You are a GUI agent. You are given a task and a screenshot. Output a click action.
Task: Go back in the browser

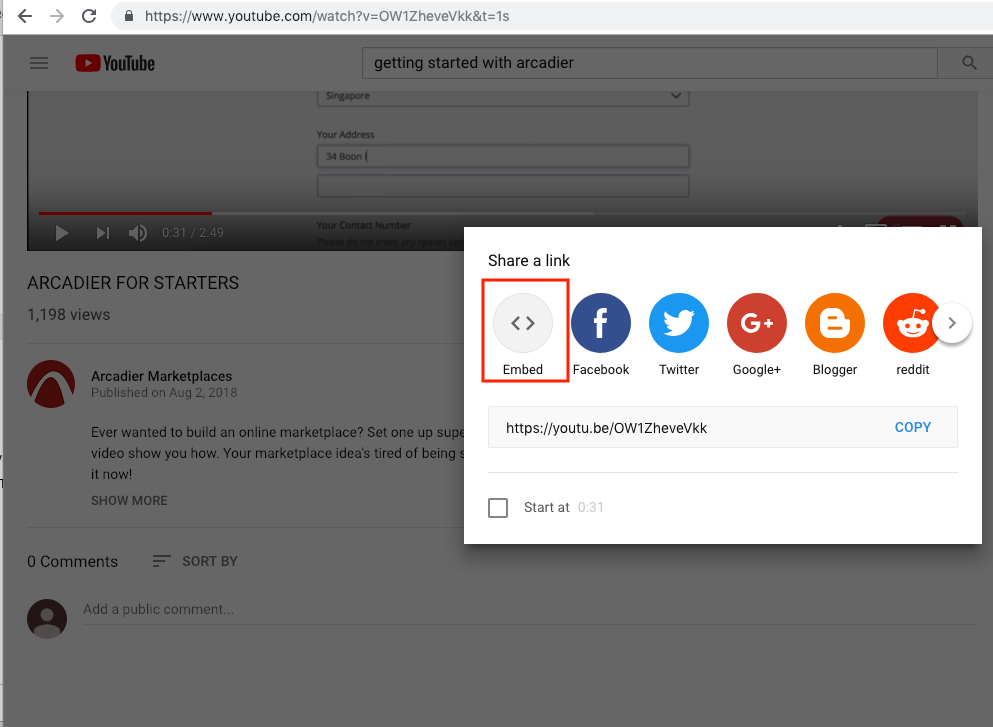click(x=25, y=16)
